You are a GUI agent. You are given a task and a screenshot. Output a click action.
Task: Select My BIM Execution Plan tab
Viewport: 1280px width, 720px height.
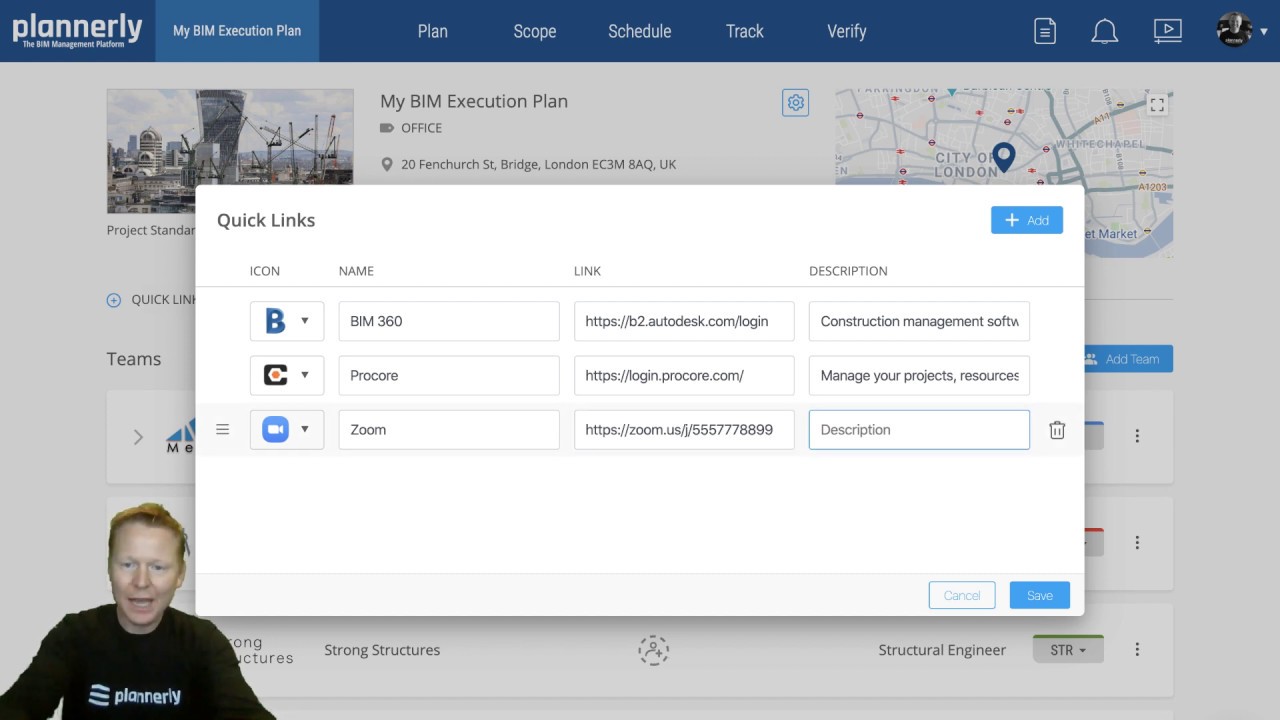tap(237, 31)
